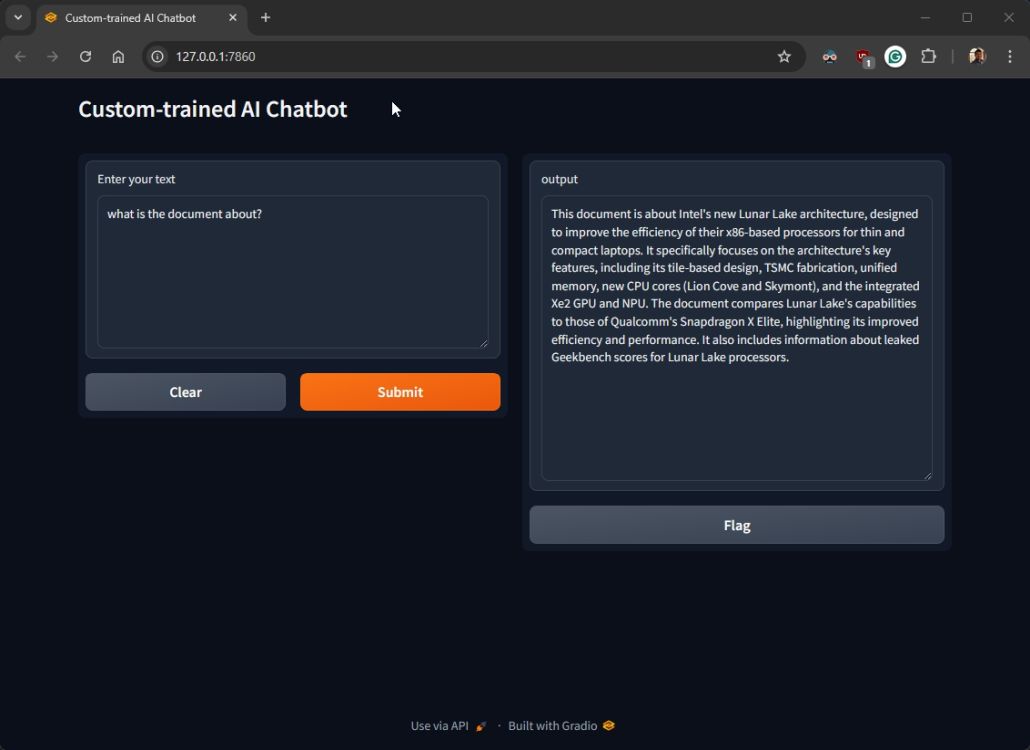
Task: Click the rocket icon next to Use via API
Action: click(x=481, y=726)
